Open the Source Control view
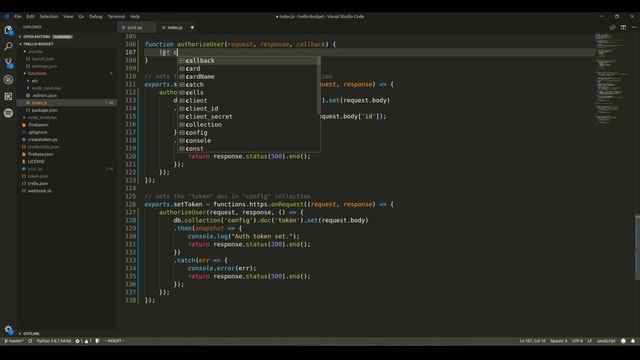 (8, 63)
